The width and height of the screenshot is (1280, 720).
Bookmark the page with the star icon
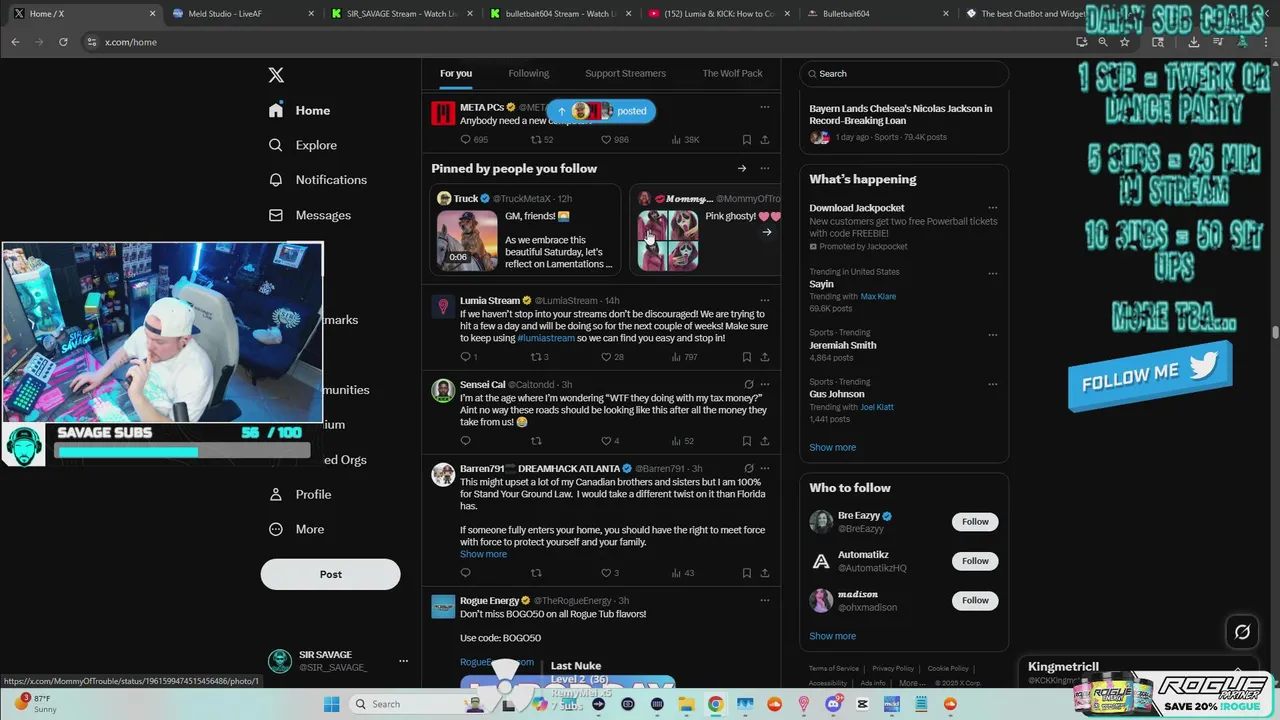(x=1125, y=42)
